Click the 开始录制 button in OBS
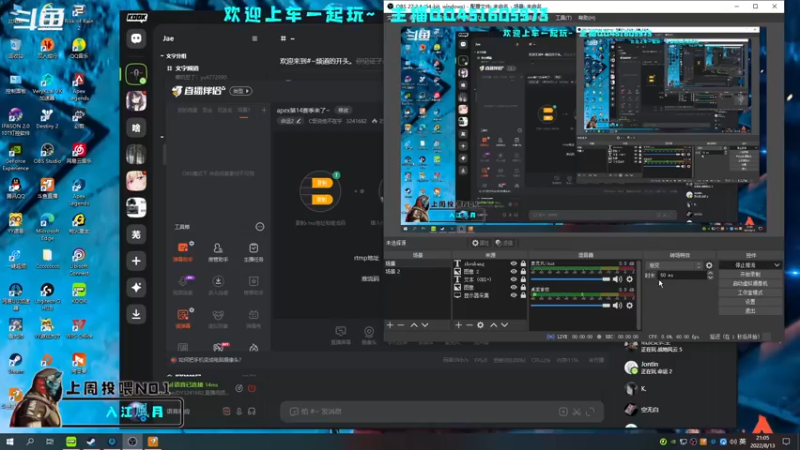The width and height of the screenshot is (800, 450). click(x=750, y=274)
